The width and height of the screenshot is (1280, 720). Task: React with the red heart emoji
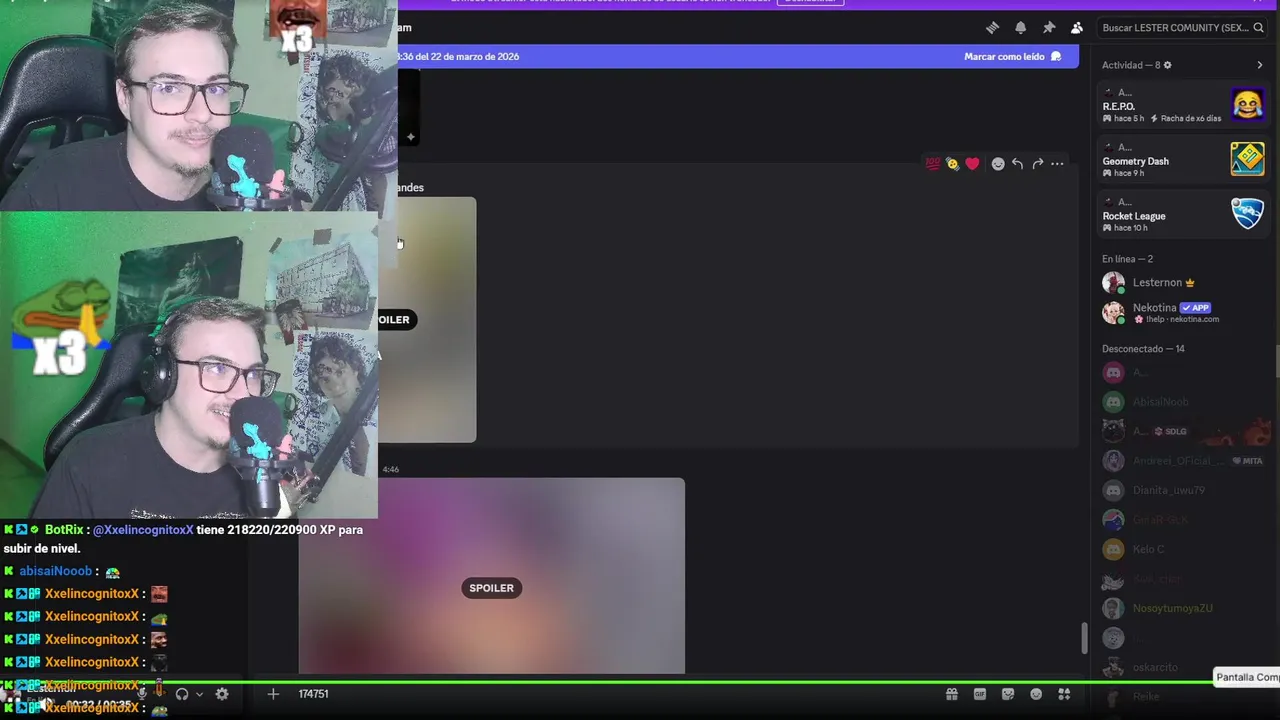(972, 164)
